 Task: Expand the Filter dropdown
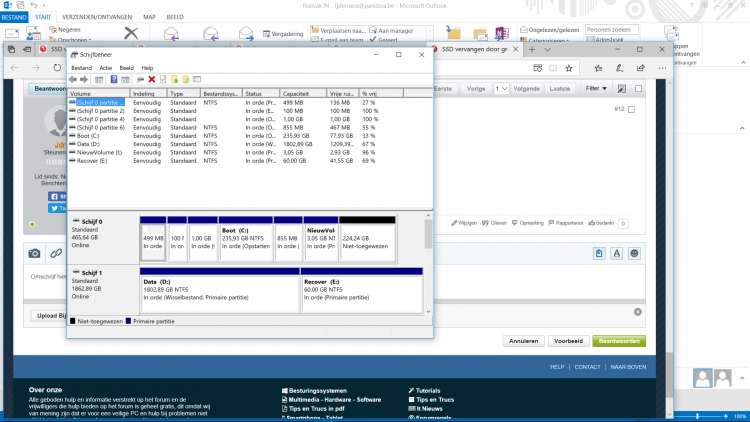tap(596, 88)
